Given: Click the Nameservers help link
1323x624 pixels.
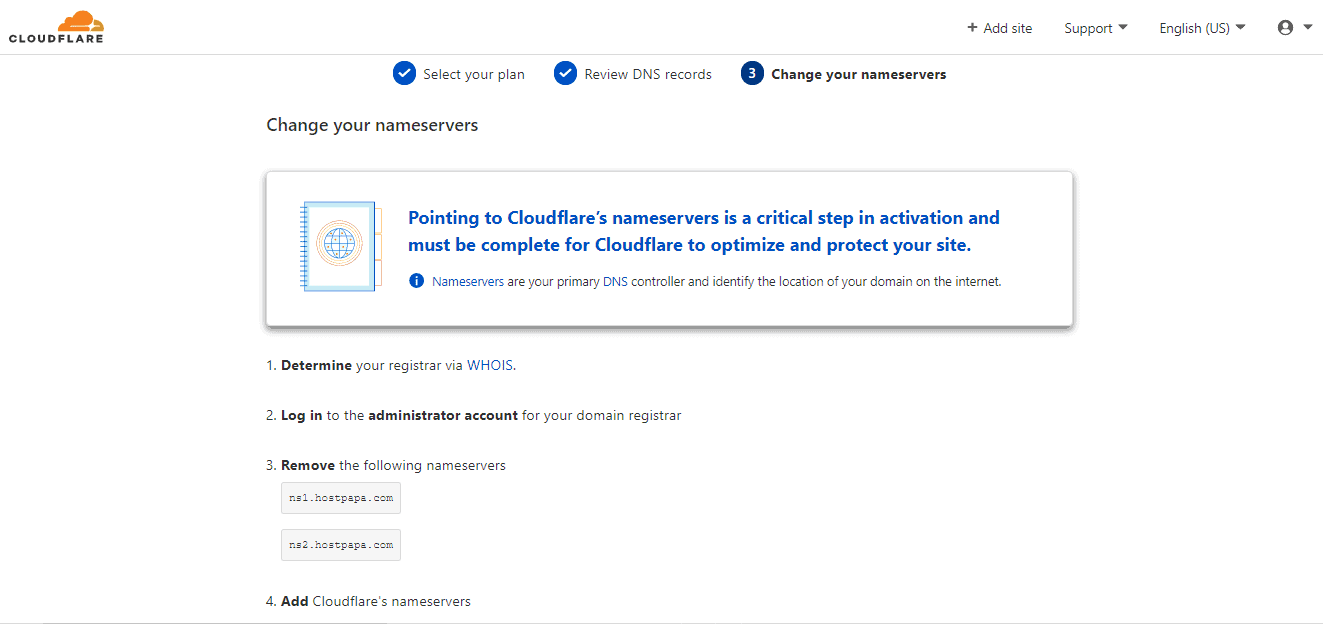Looking at the screenshot, I should pos(468,282).
